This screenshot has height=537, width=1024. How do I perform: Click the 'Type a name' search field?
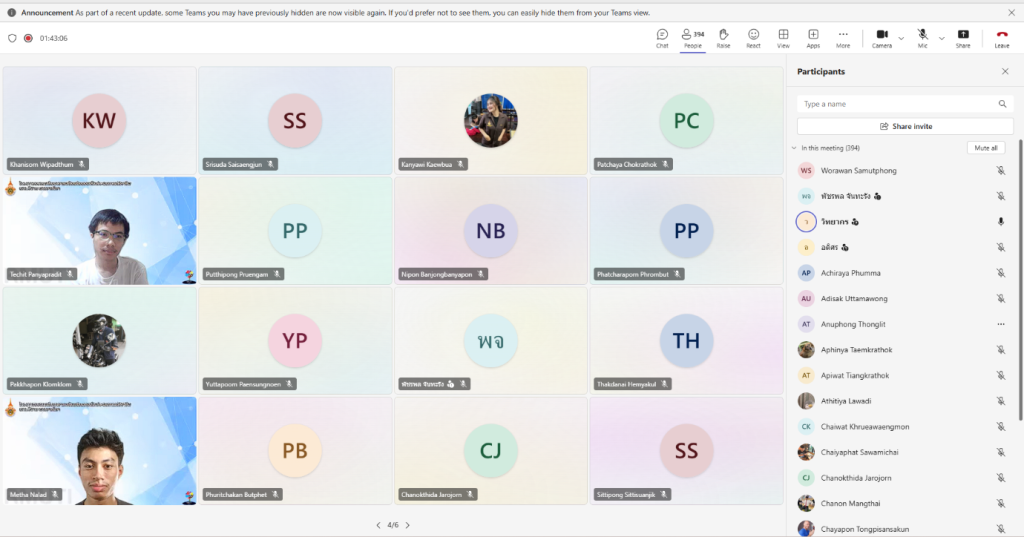897,104
